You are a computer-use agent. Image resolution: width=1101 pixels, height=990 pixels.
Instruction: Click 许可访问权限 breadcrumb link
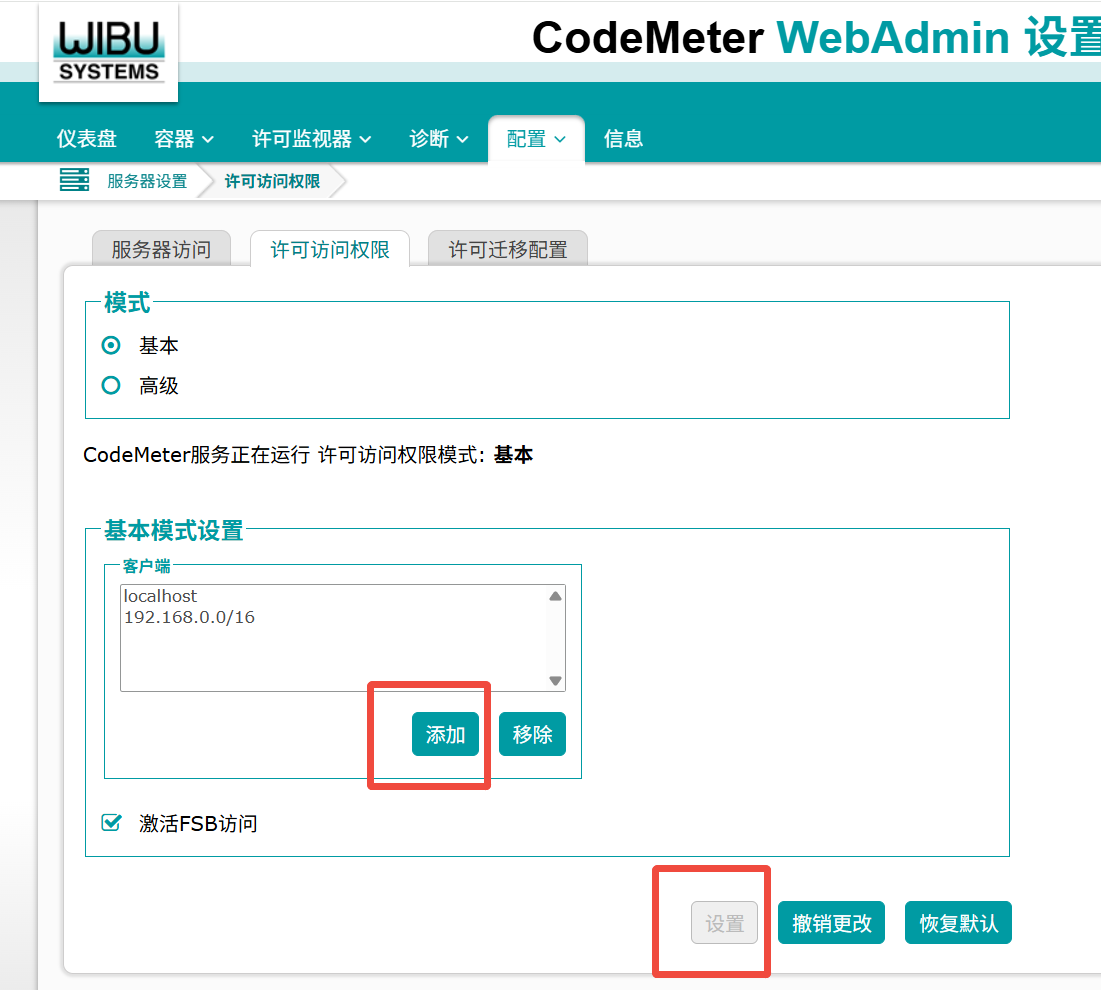272,181
